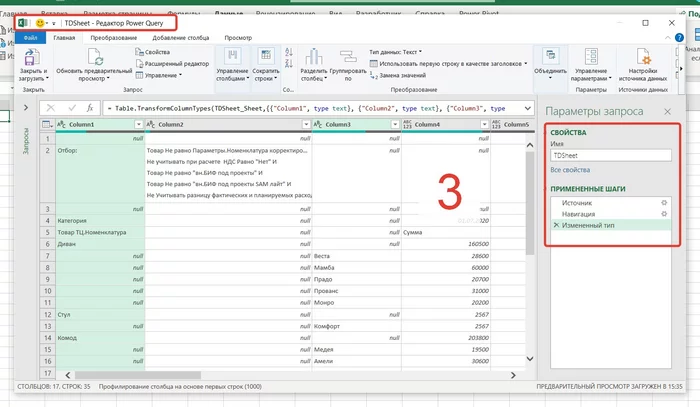
Task: Click cell 160500 in Column4
Action: 446,244
